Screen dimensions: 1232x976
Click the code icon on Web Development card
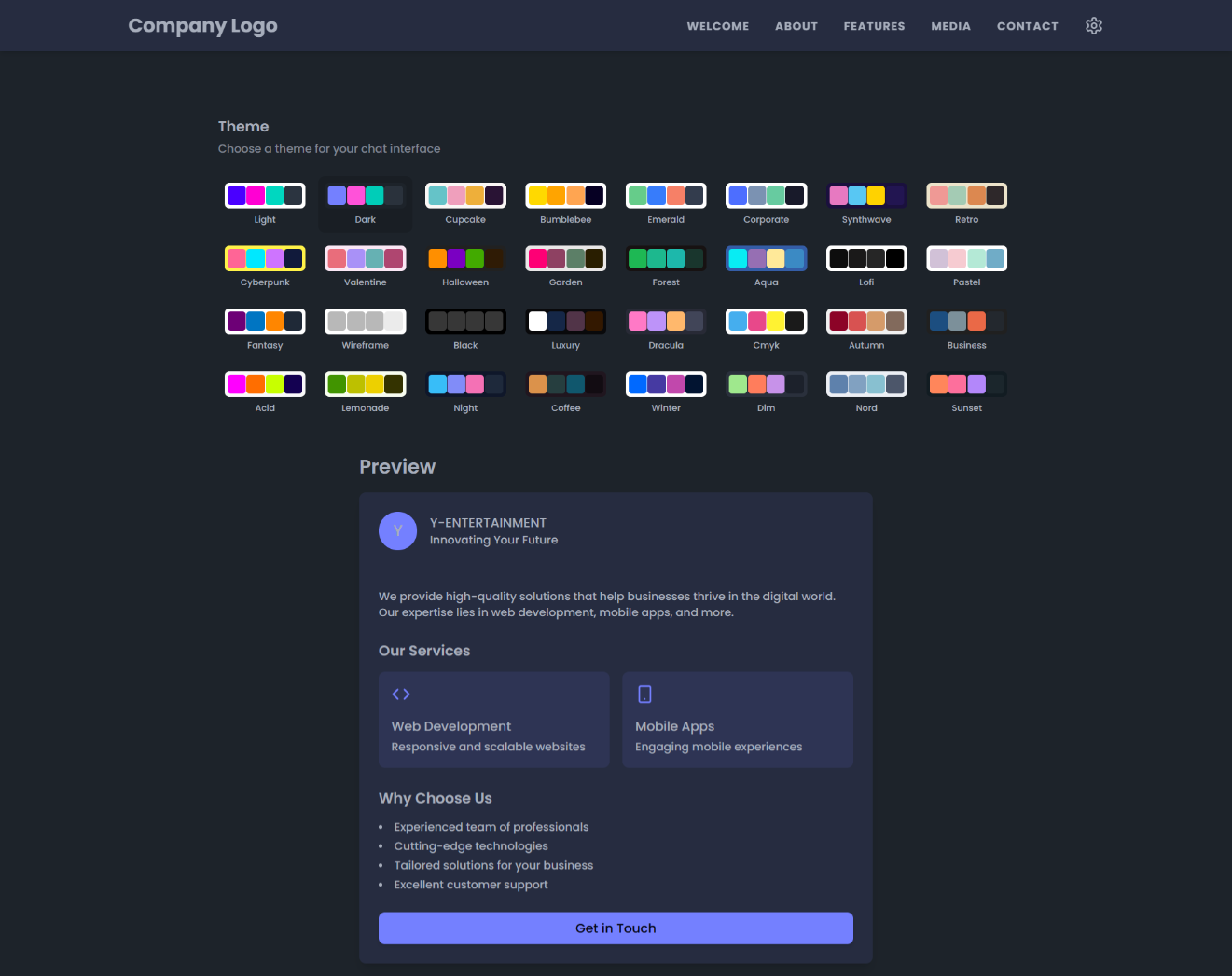(400, 694)
